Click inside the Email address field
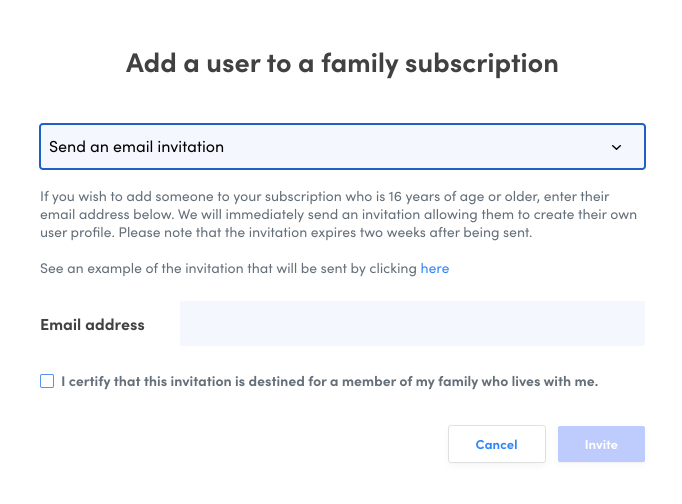 (x=412, y=324)
